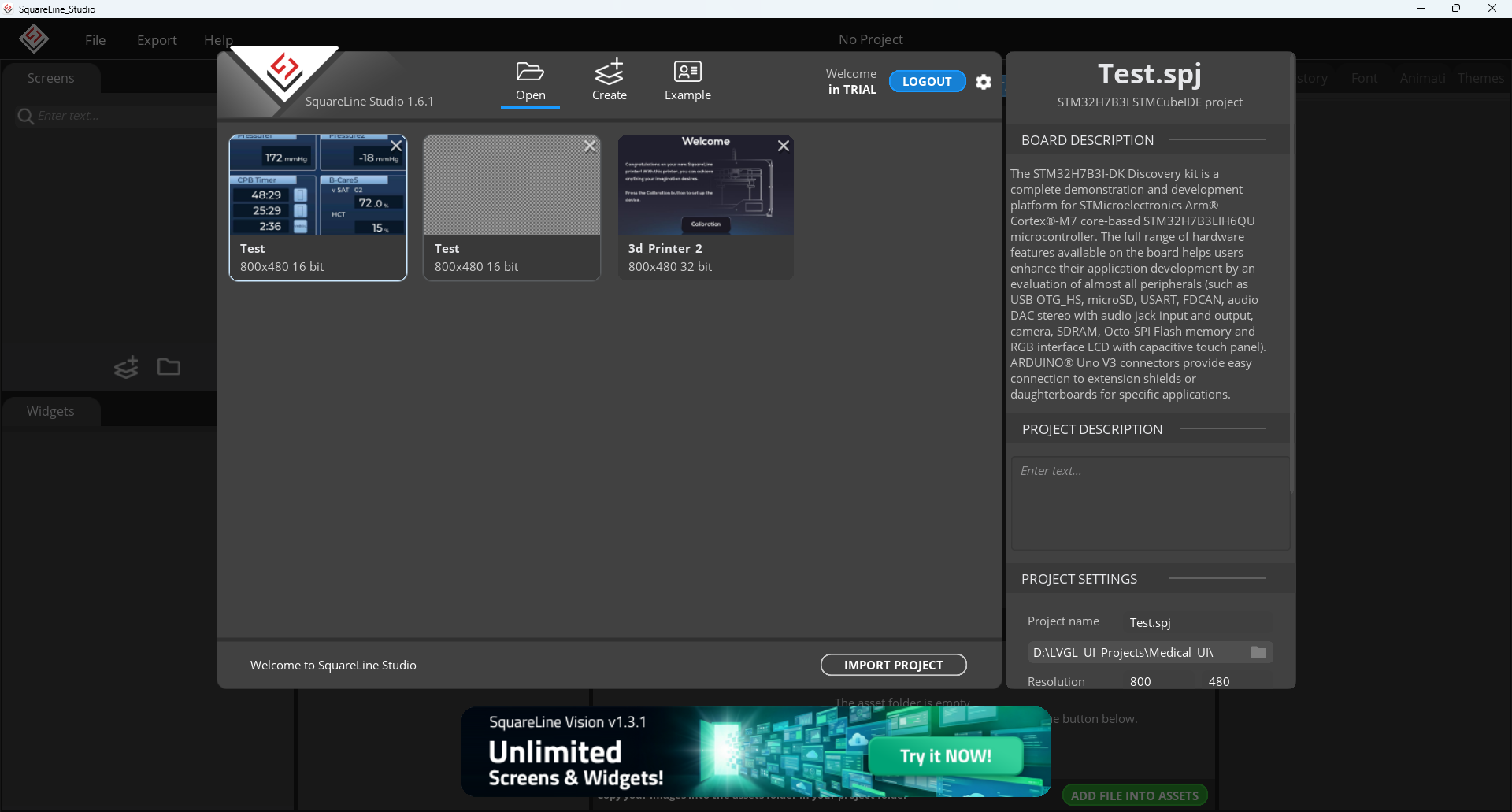The width and height of the screenshot is (1512, 812).
Task: Open the File menu
Action: (x=95, y=40)
